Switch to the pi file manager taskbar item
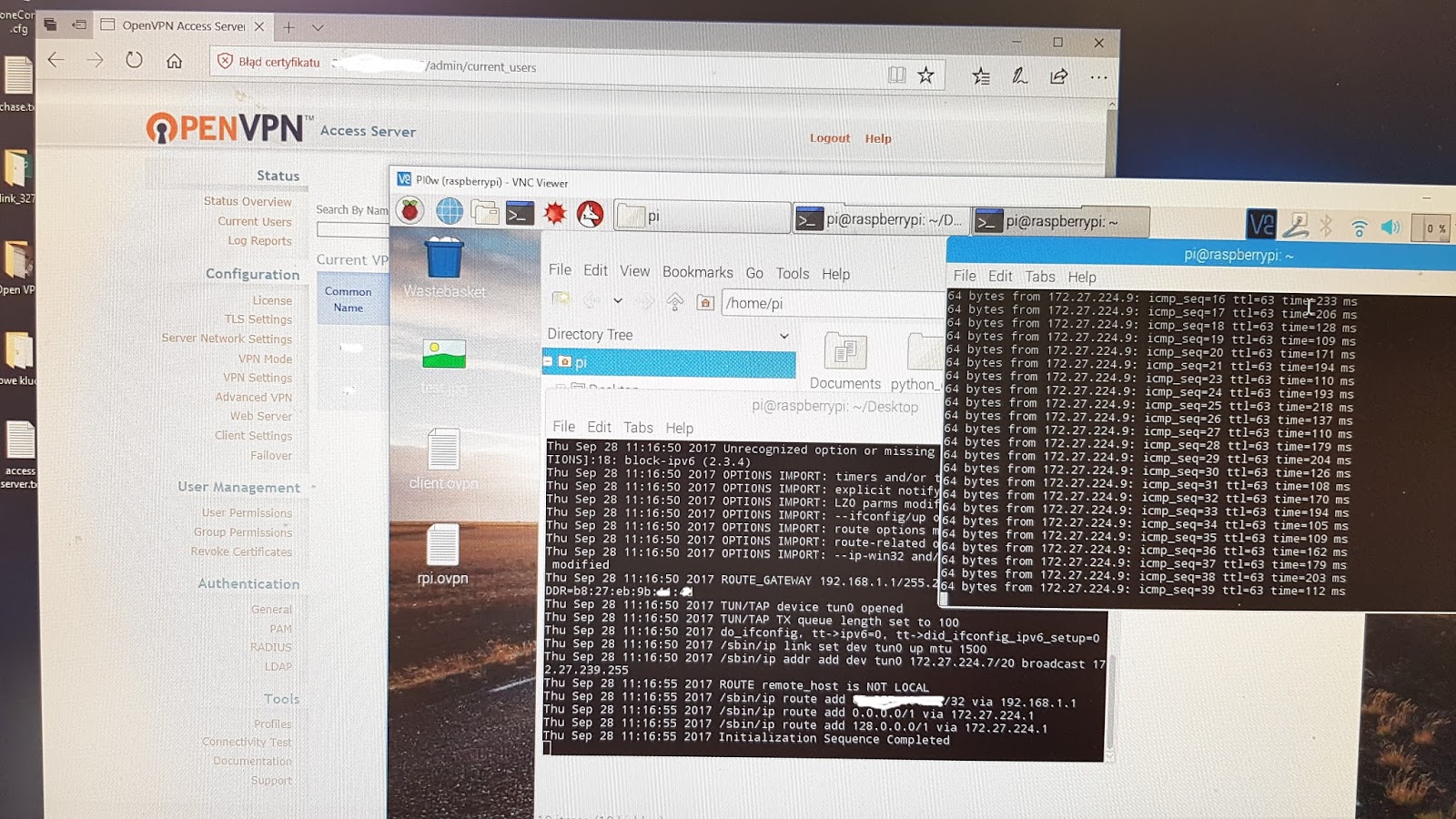Viewport: 1456px width, 819px height. 702,217
